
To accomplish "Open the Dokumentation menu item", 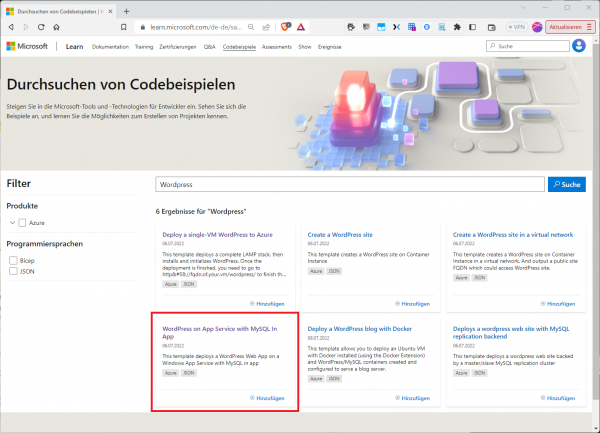I will (110, 47).
